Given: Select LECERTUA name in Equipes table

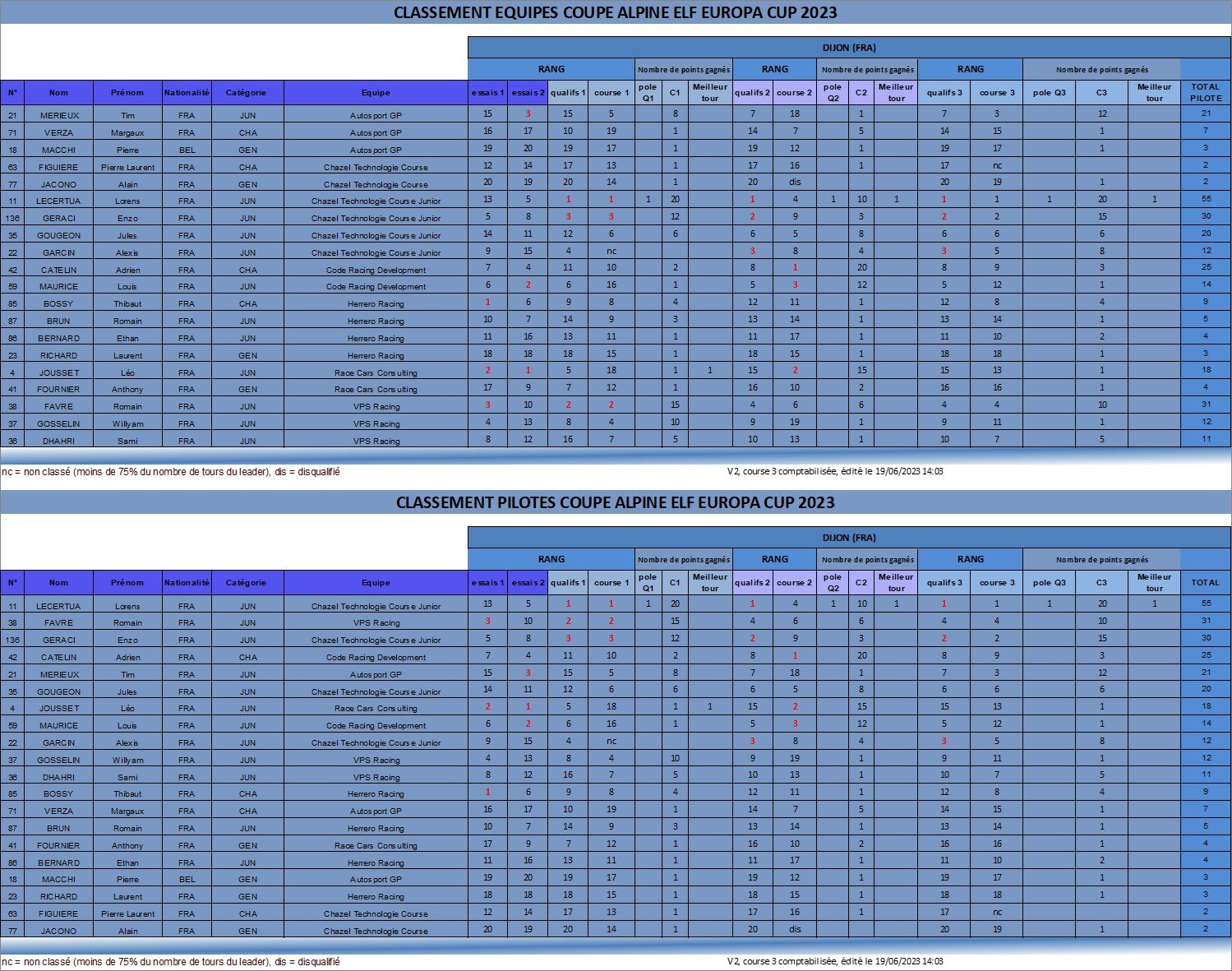Looking at the screenshot, I should point(58,201).
